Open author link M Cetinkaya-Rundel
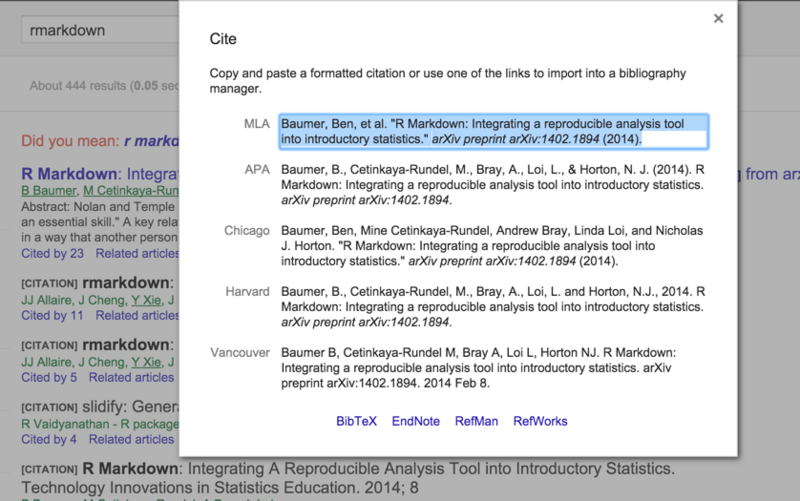This screenshot has height=501, width=800. pos(131,191)
